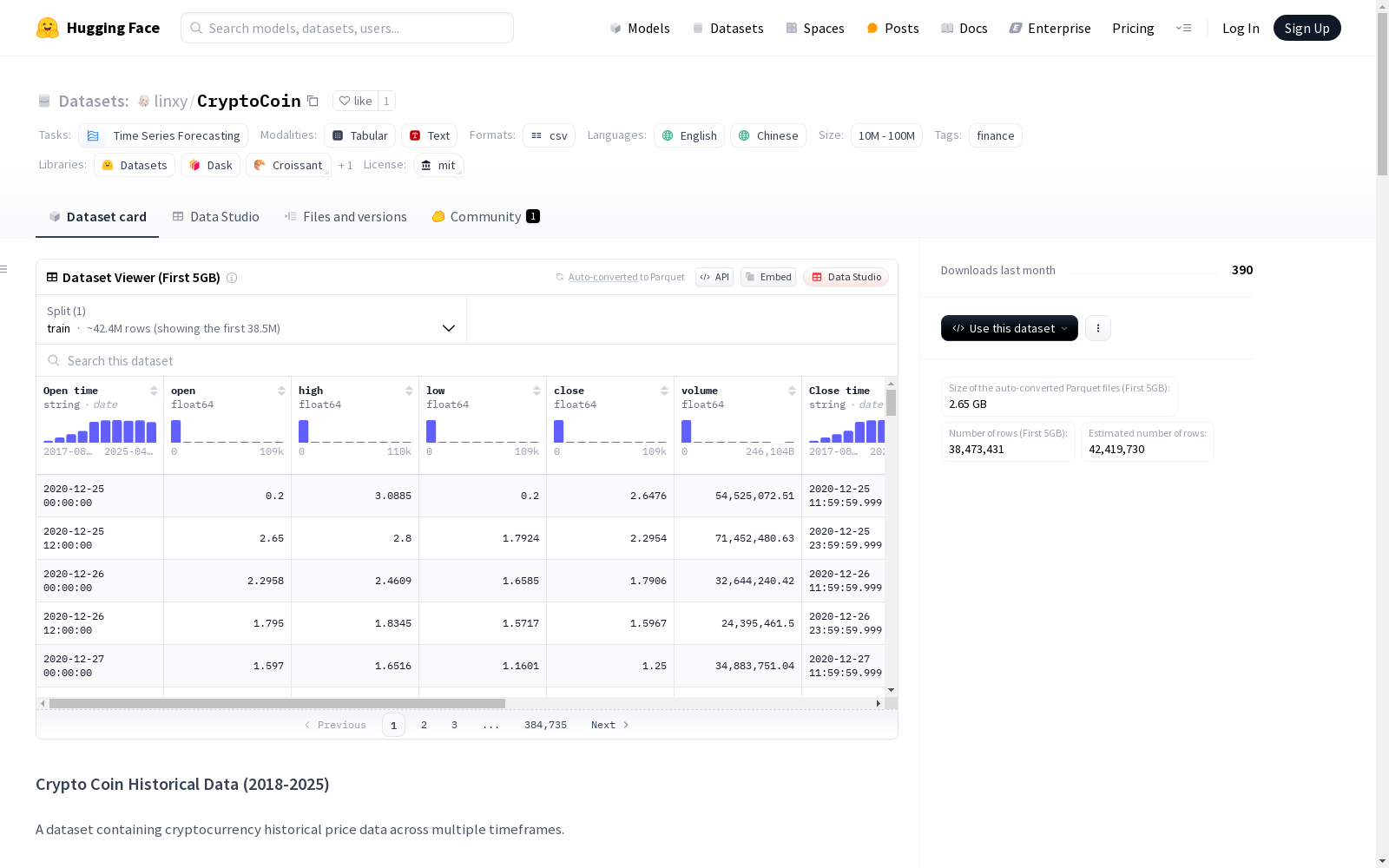Sort the open column
1389x868 pixels.
pos(281,391)
